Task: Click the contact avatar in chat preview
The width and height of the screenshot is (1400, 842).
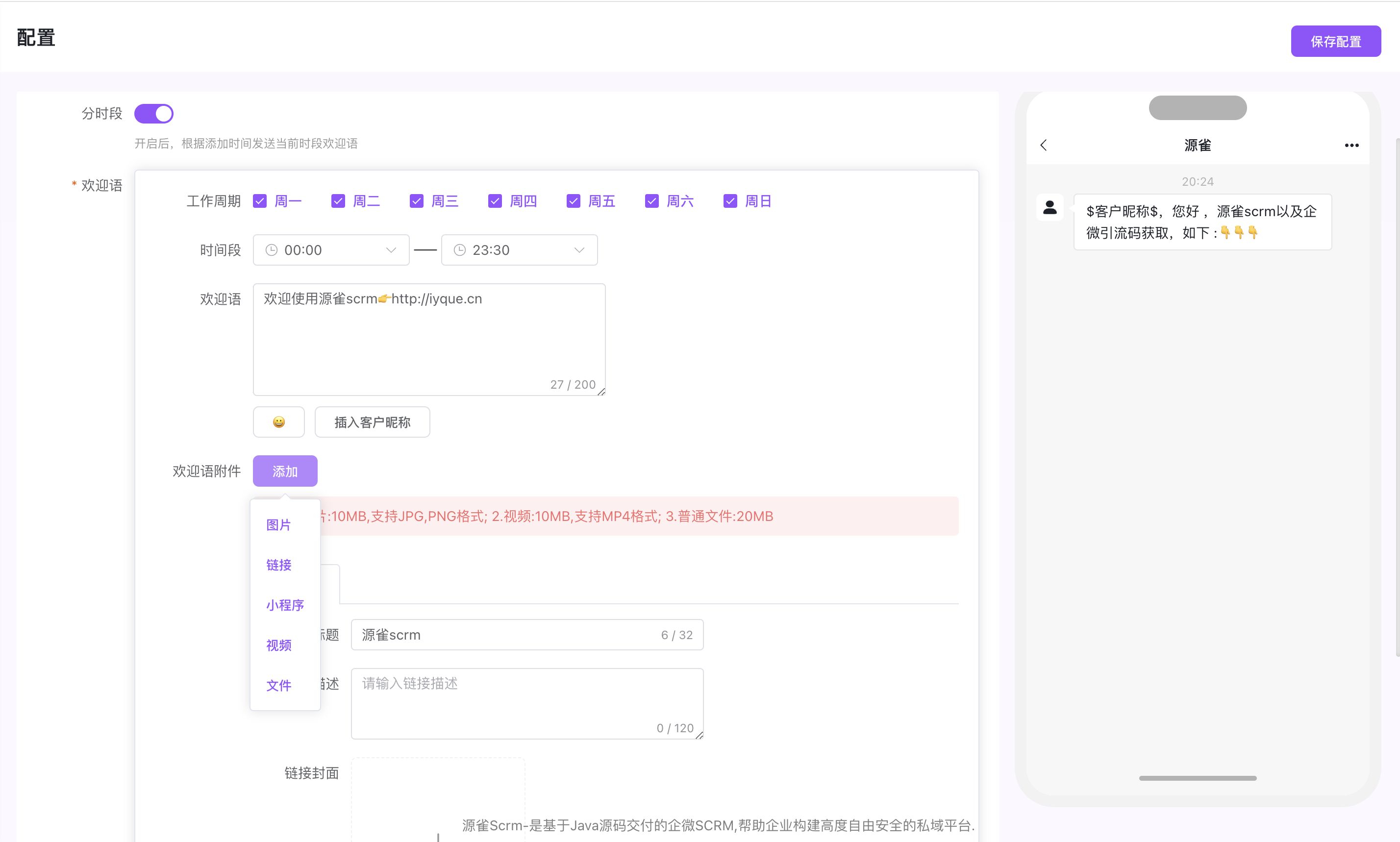Action: pyautogui.click(x=1050, y=208)
